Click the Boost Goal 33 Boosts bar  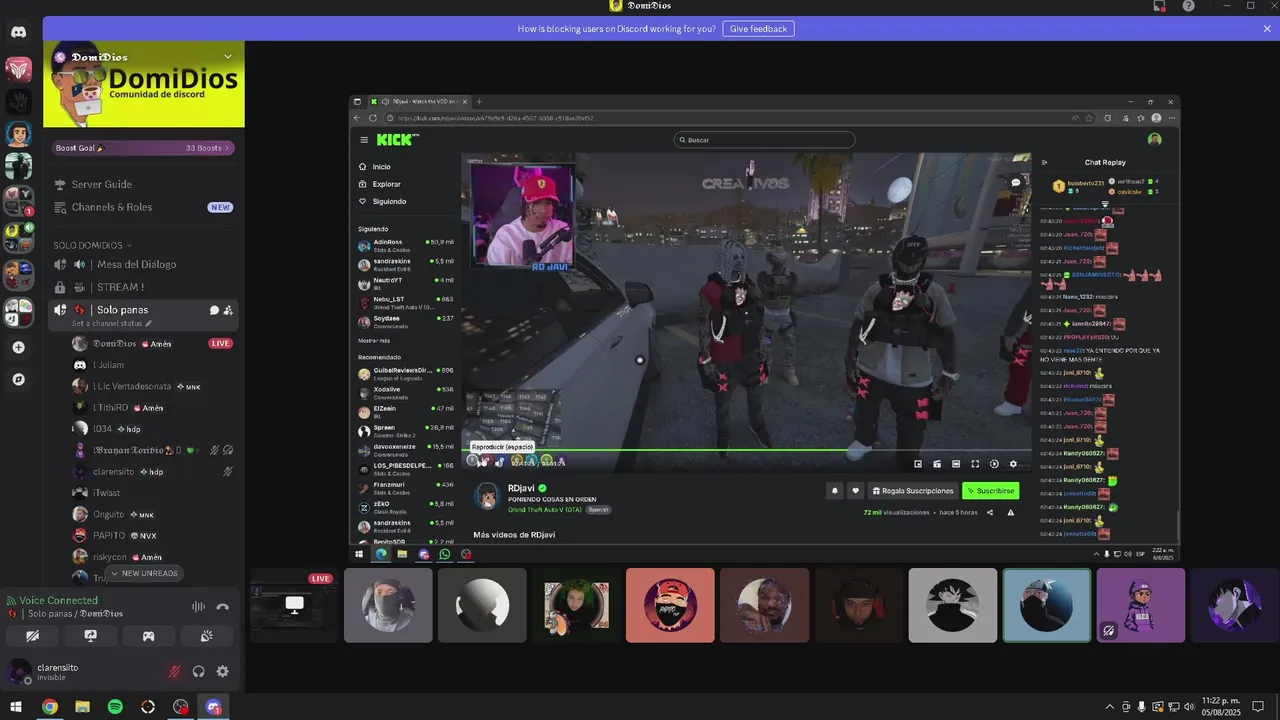pos(143,148)
